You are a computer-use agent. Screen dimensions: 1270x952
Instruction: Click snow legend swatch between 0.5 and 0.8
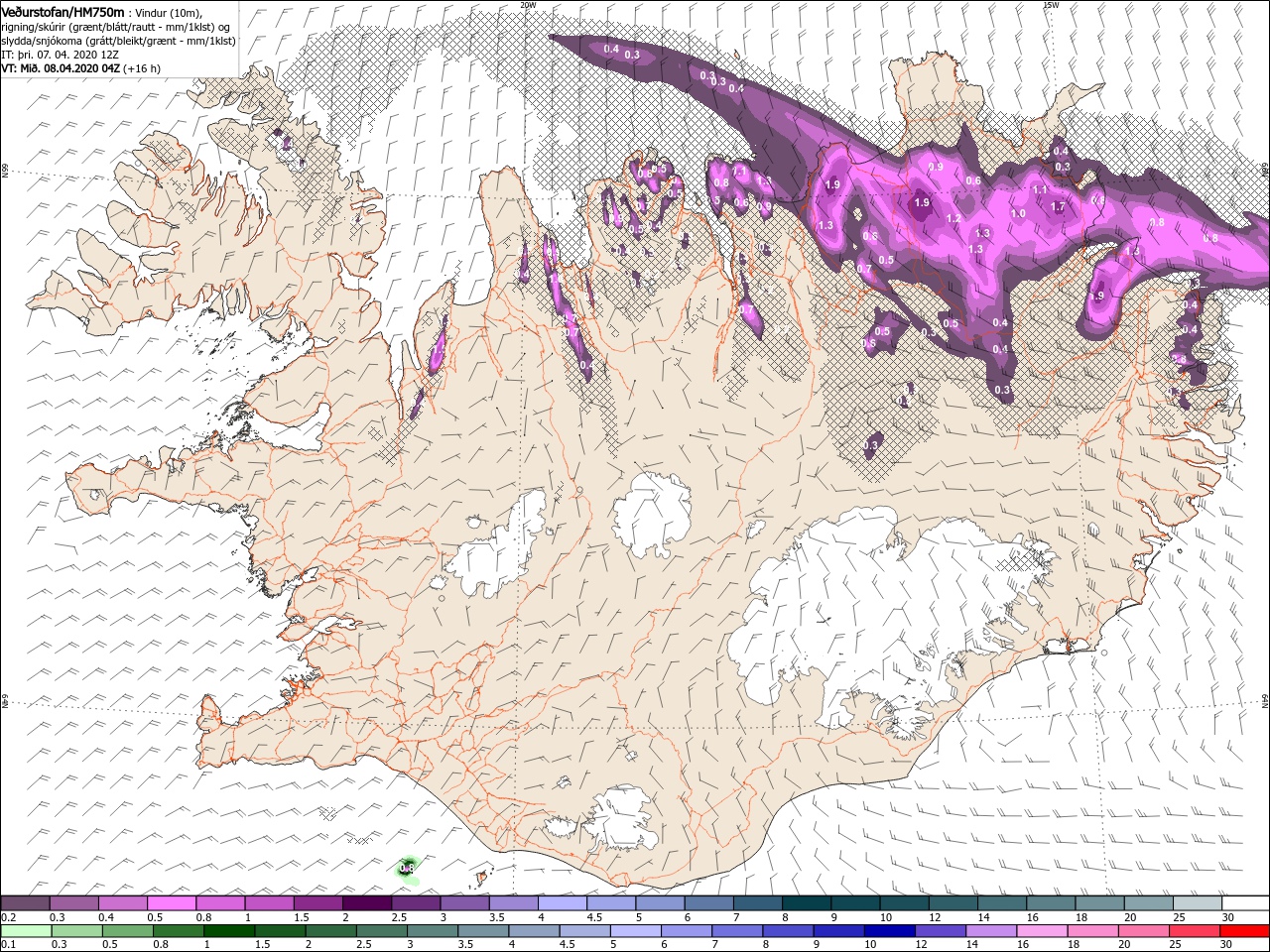point(172,902)
